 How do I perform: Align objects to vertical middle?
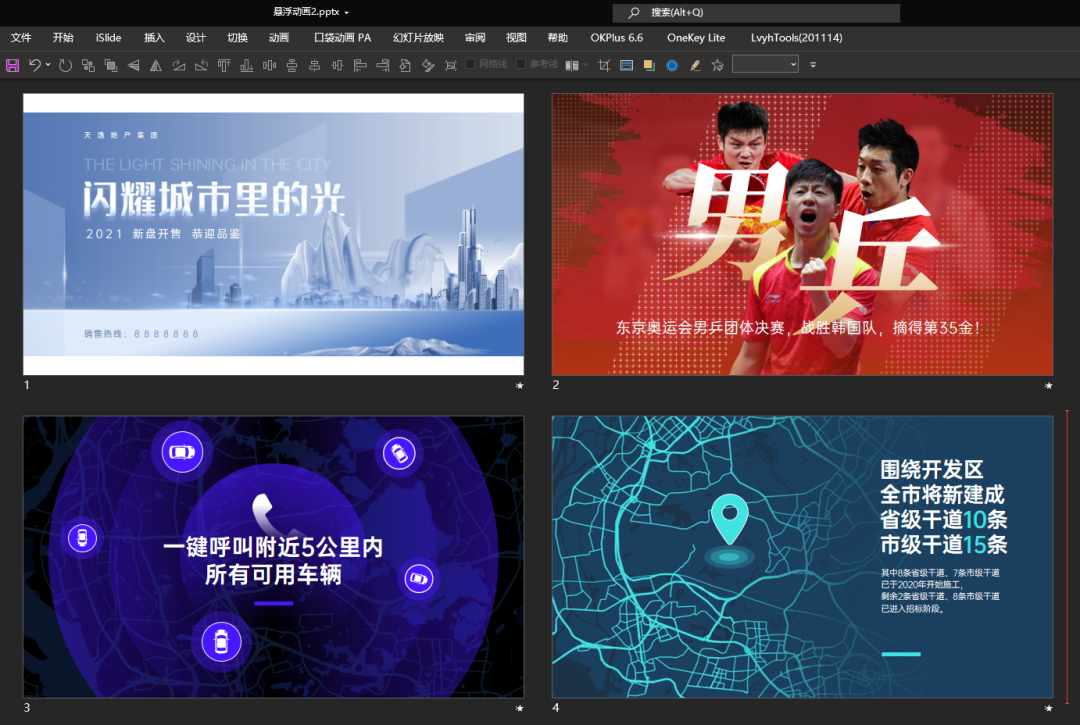click(337, 65)
